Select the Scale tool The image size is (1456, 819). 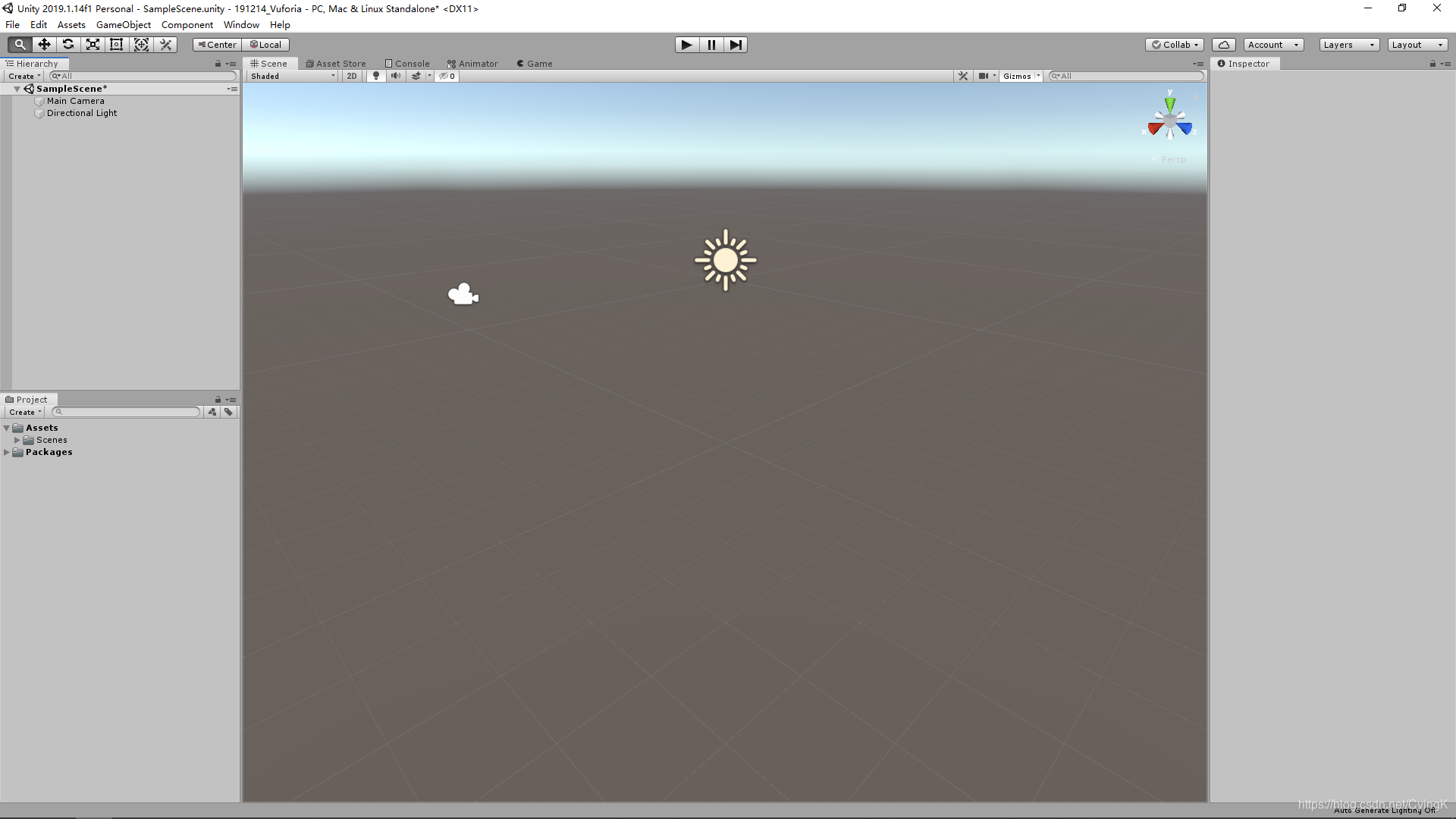pos(93,45)
